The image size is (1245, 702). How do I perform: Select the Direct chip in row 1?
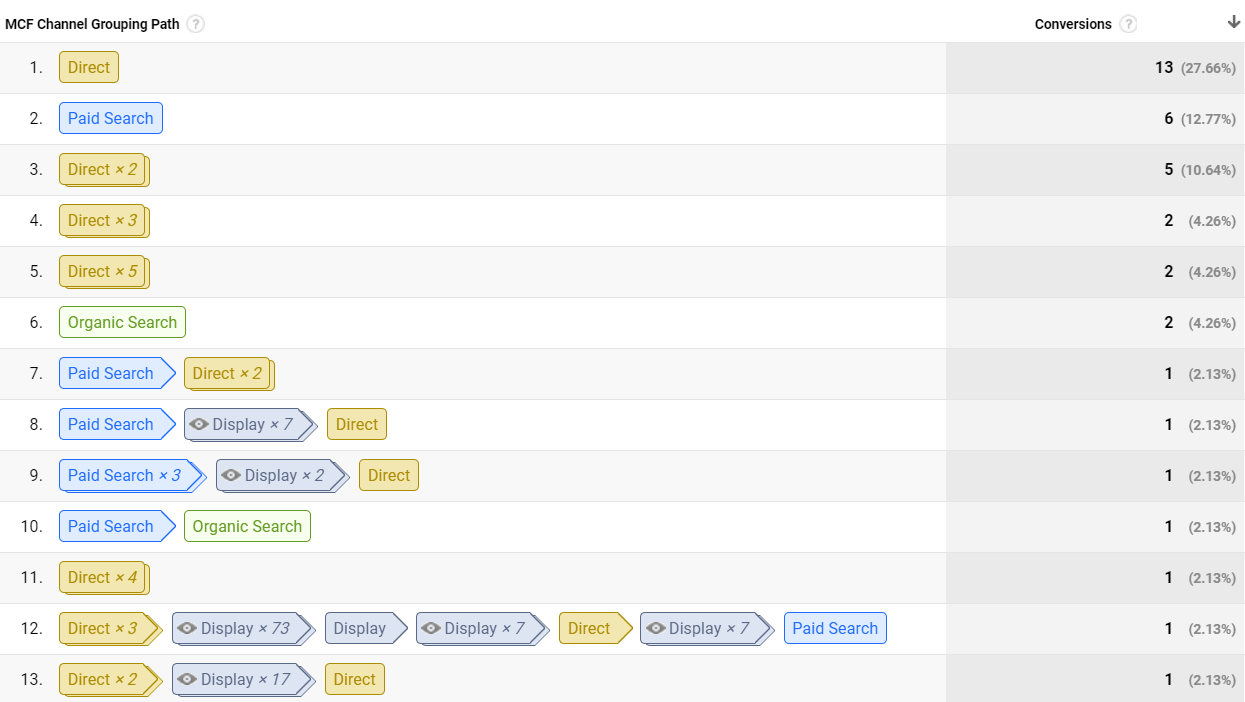[89, 68]
